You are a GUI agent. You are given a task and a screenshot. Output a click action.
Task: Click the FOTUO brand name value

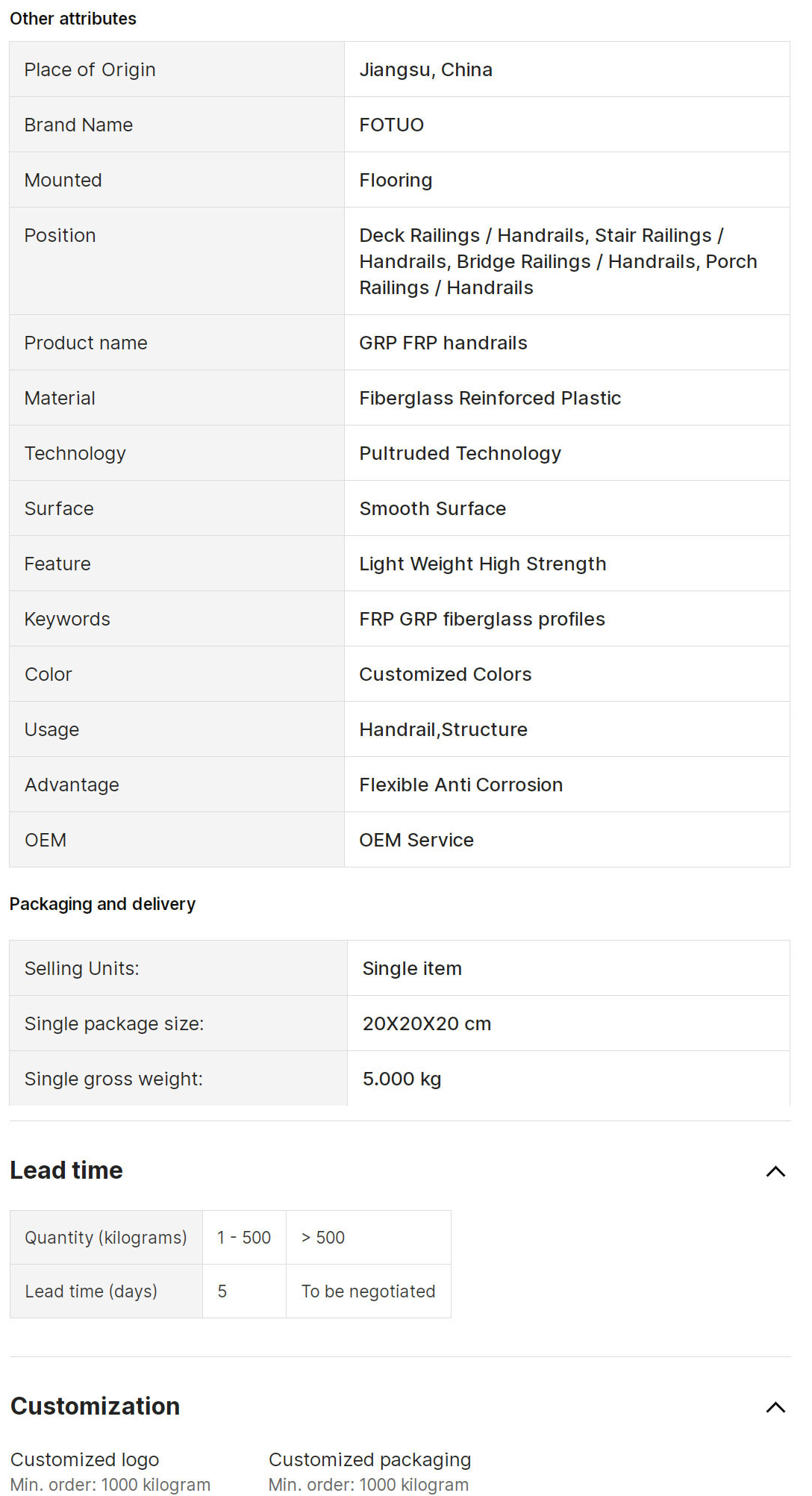pyautogui.click(x=391, y=125)
